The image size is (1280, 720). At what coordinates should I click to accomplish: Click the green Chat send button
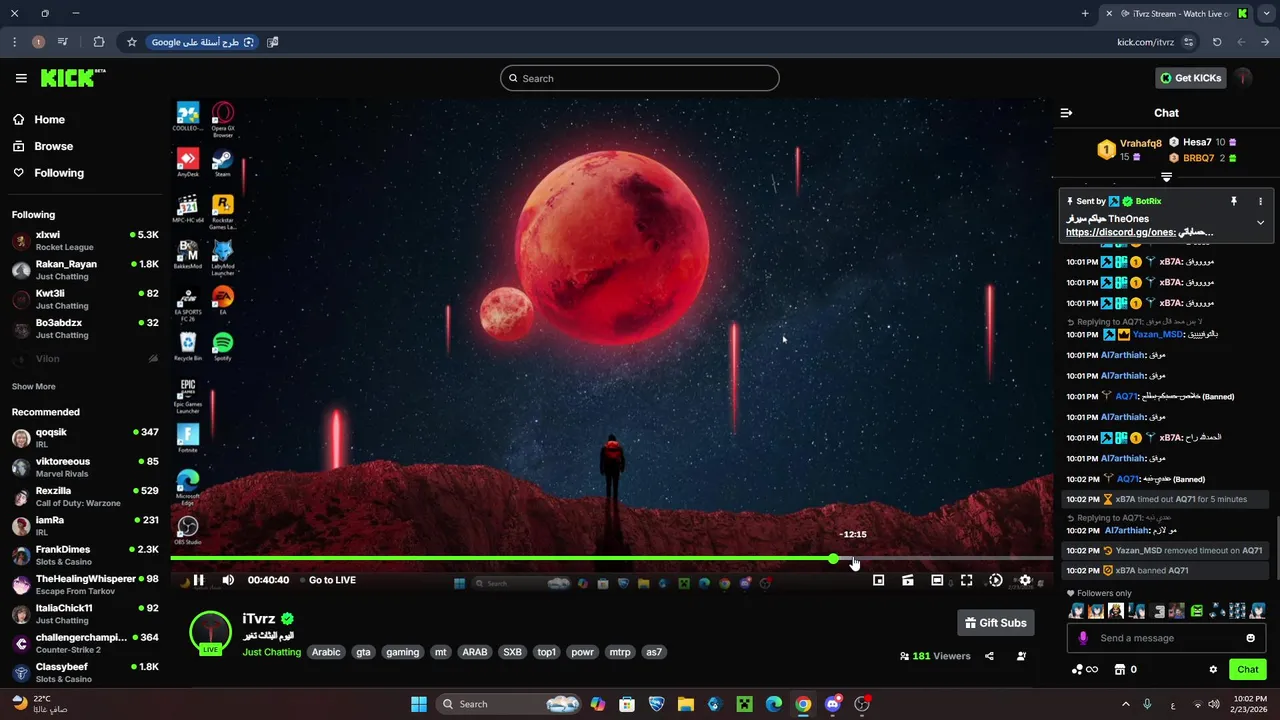[1248, 669]
